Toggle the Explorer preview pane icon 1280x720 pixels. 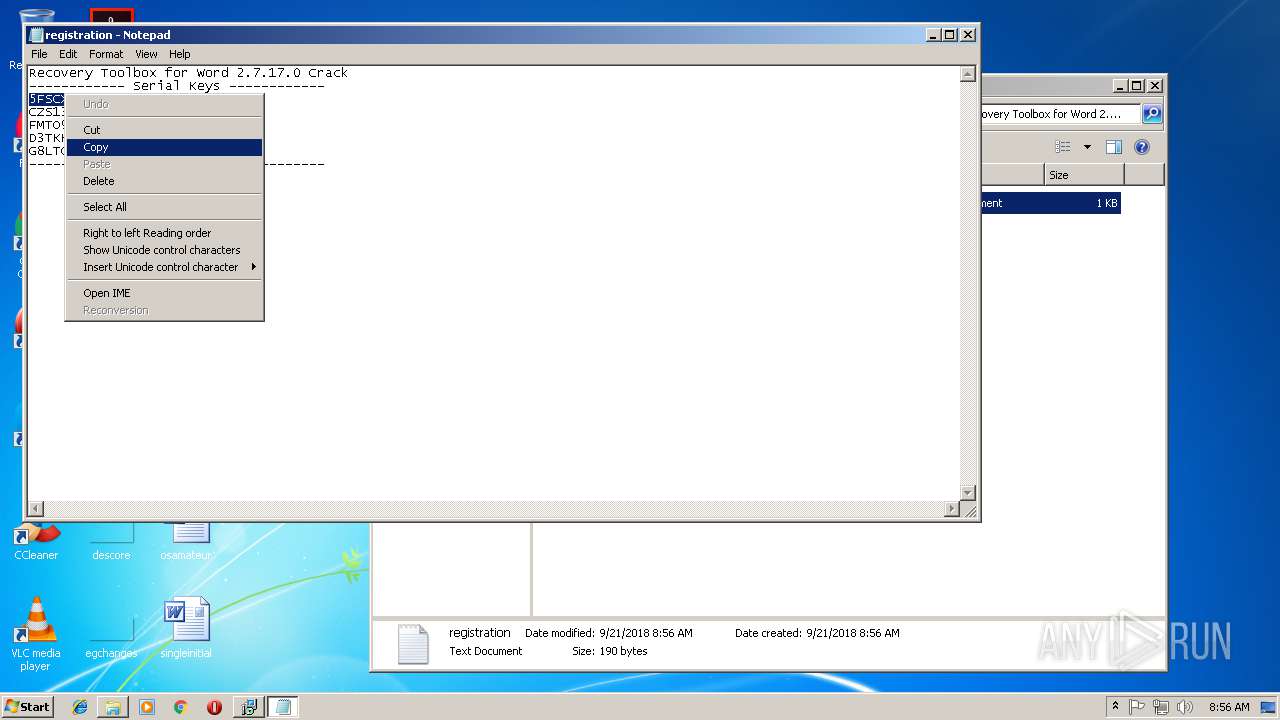[x=1114, y=147]
